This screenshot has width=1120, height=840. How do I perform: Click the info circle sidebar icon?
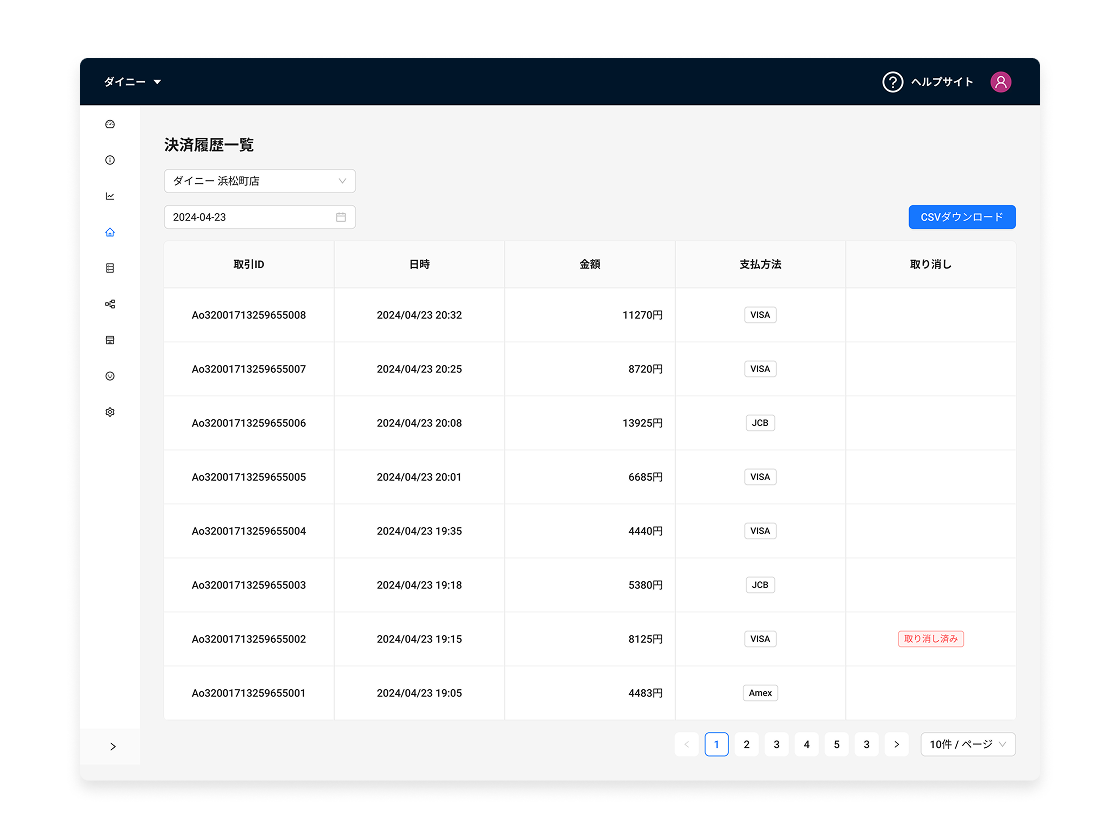pos(110,160)
